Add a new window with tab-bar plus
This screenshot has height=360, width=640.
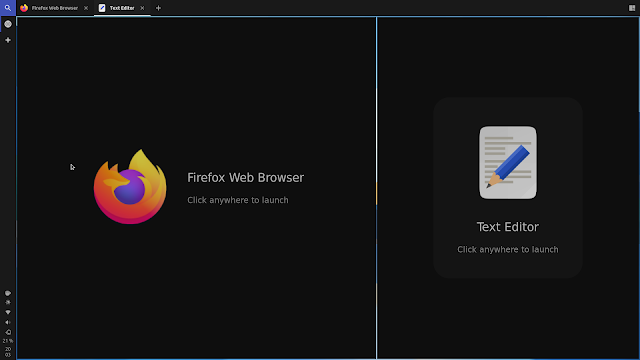click(158, 8)
